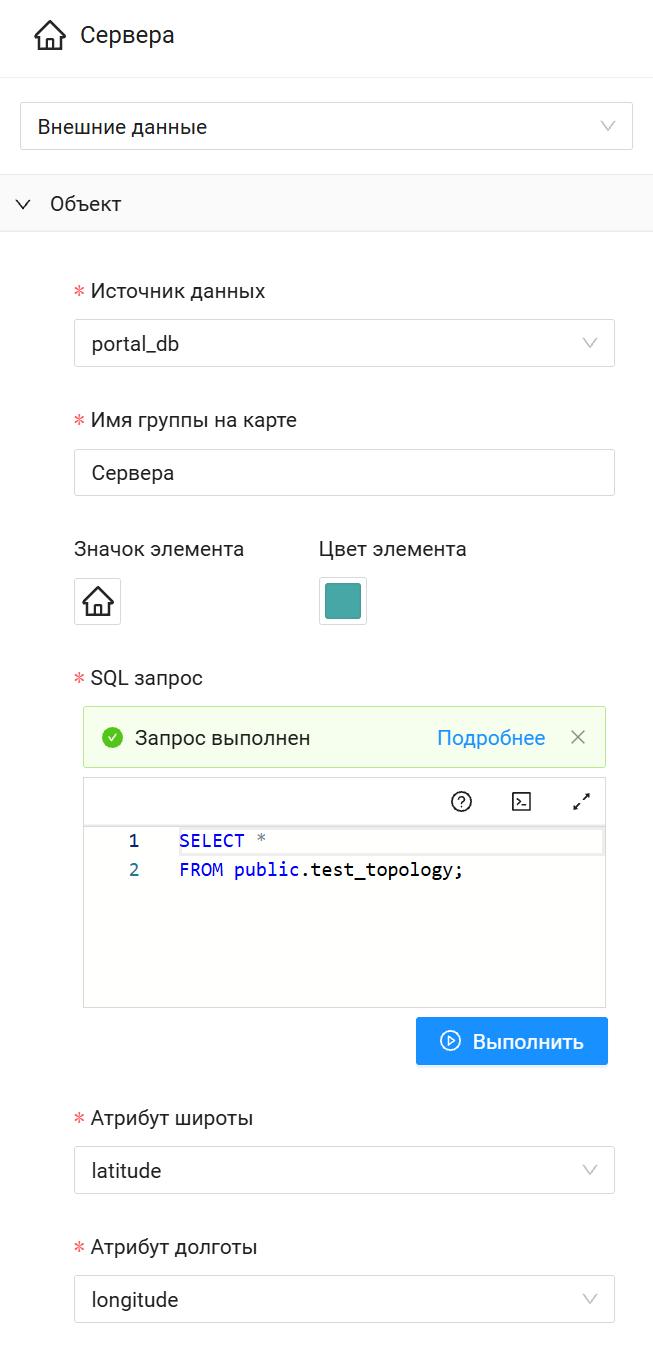Click line 2 of the SQL query
653x1356 pixels.
(320, 869)
